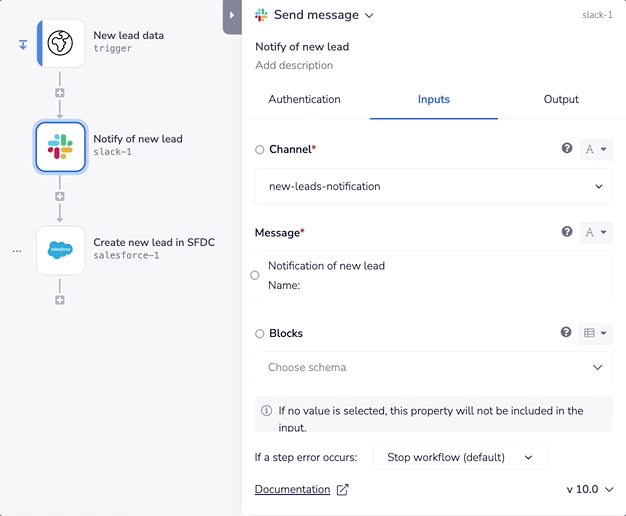The height and width of the screenshot is (516, 626).
Task: Open help for the Blocks field
Action: pyautogui.click(x=567, y=333)
